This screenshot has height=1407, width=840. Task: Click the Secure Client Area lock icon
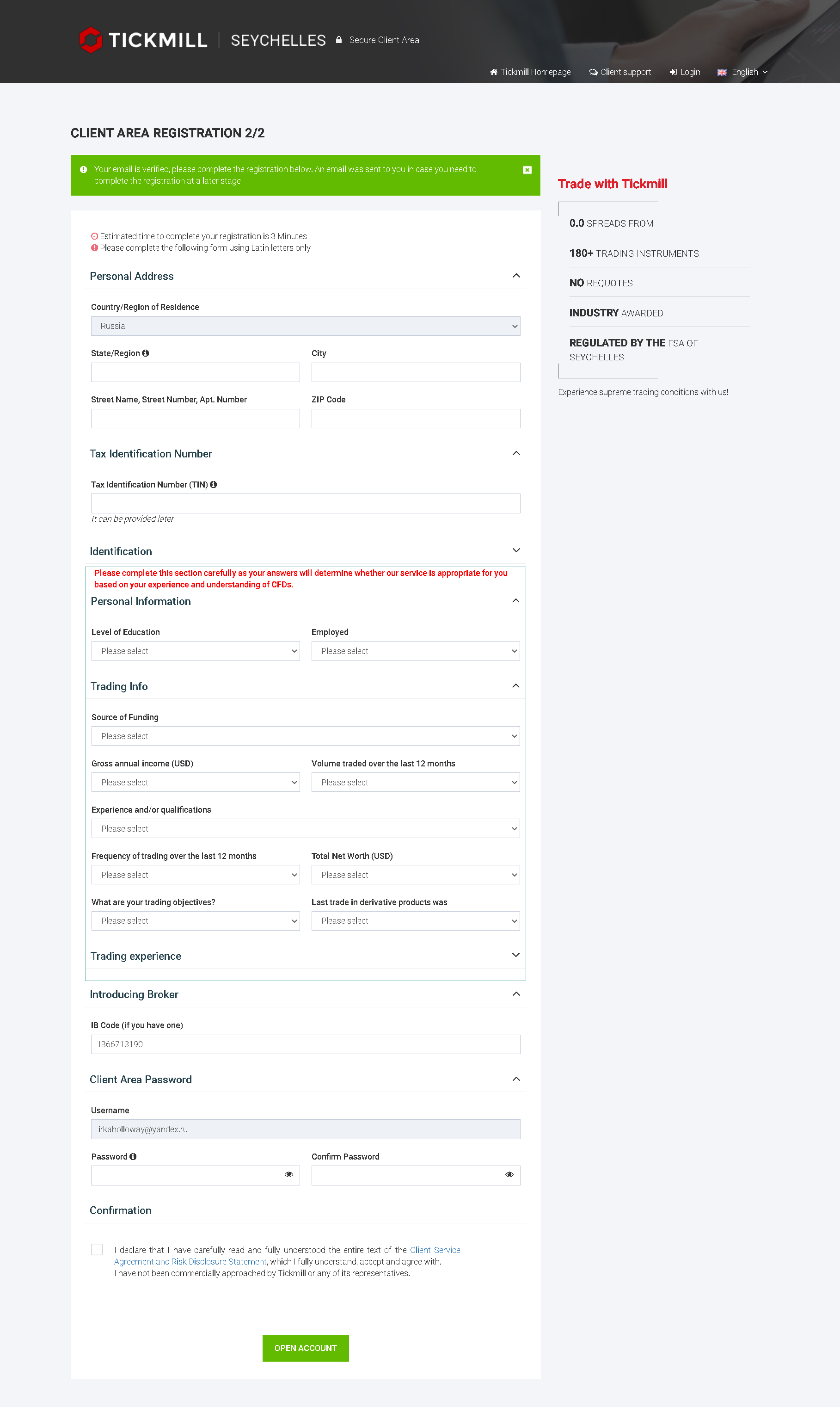[338, 40]
